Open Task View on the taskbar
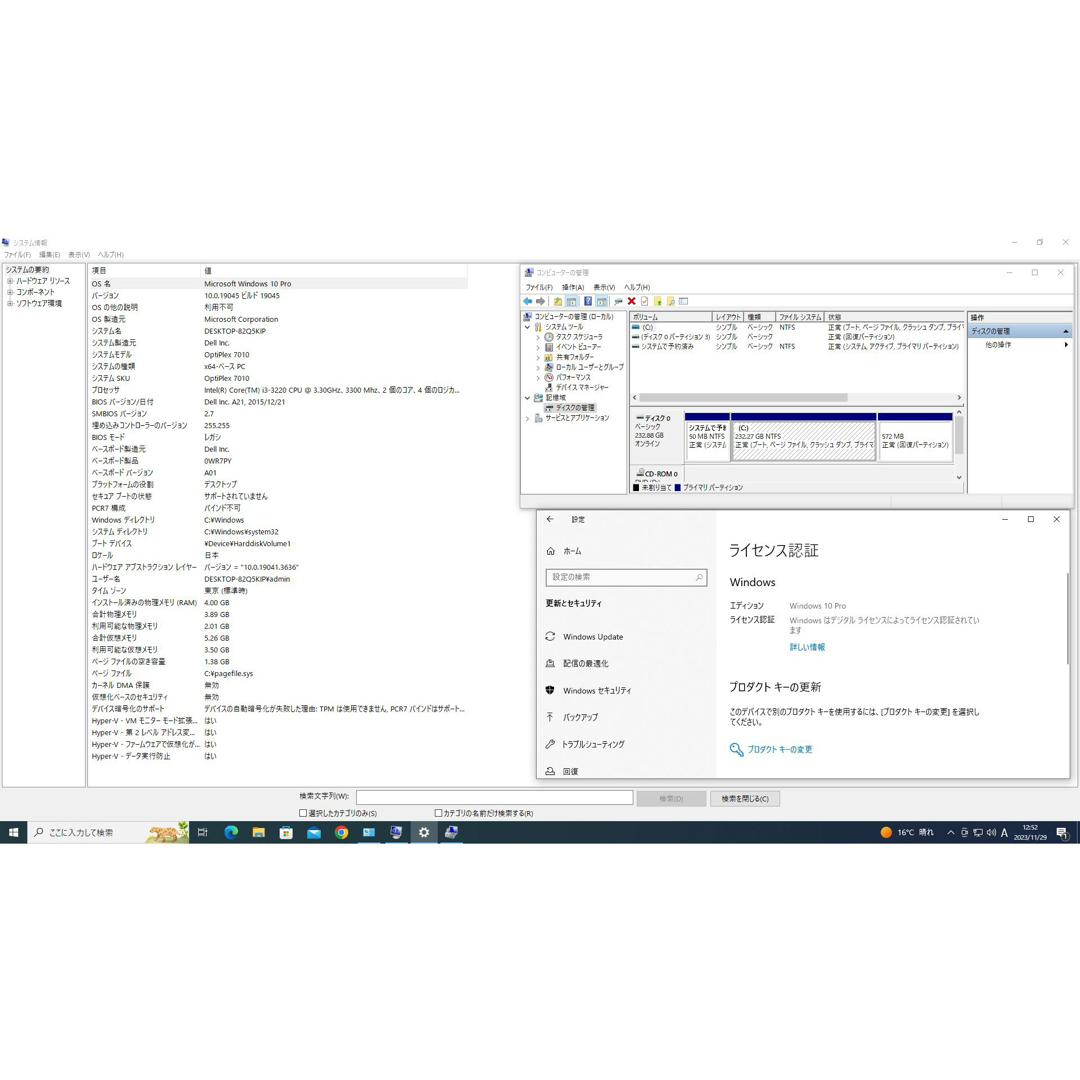The height and width of the screenshot is (1080, 1080). coord(202,832)
